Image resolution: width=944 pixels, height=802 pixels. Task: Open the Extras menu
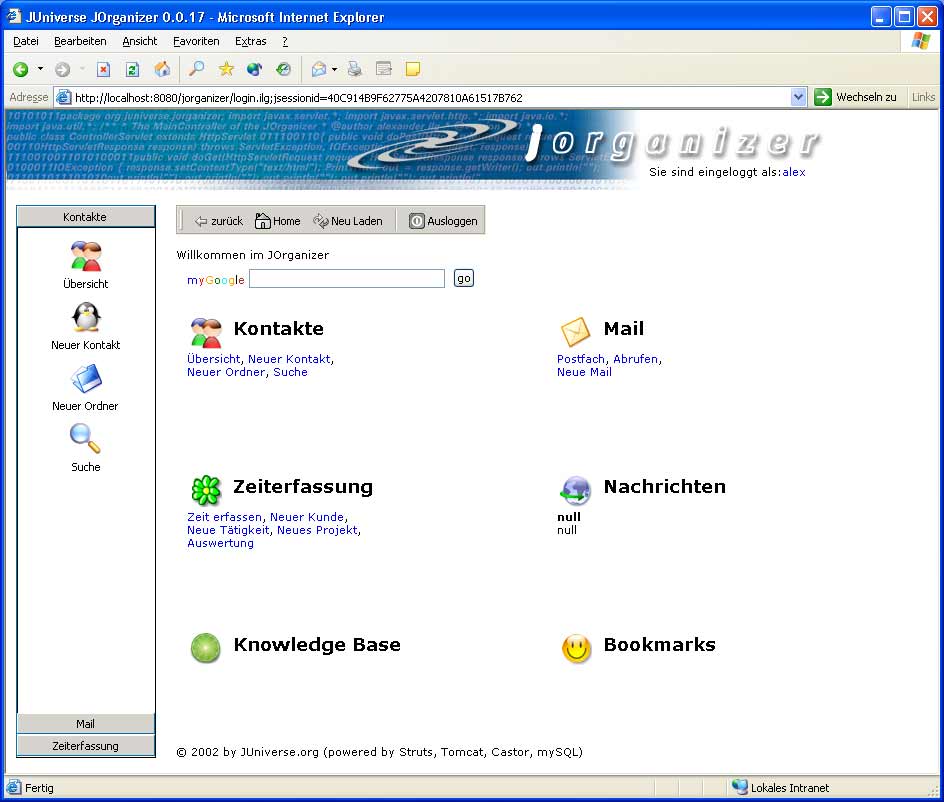click(x=250, y=41)
